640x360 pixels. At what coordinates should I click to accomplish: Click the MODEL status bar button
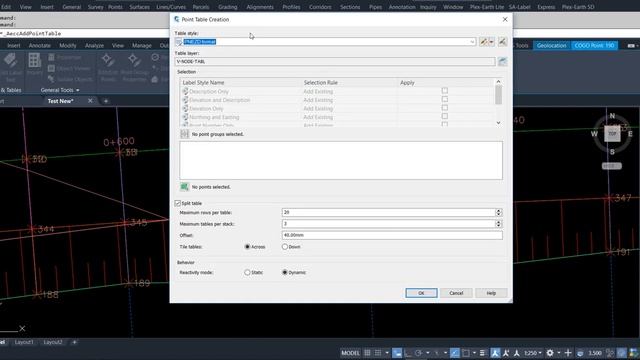click(x=350, y=353)
